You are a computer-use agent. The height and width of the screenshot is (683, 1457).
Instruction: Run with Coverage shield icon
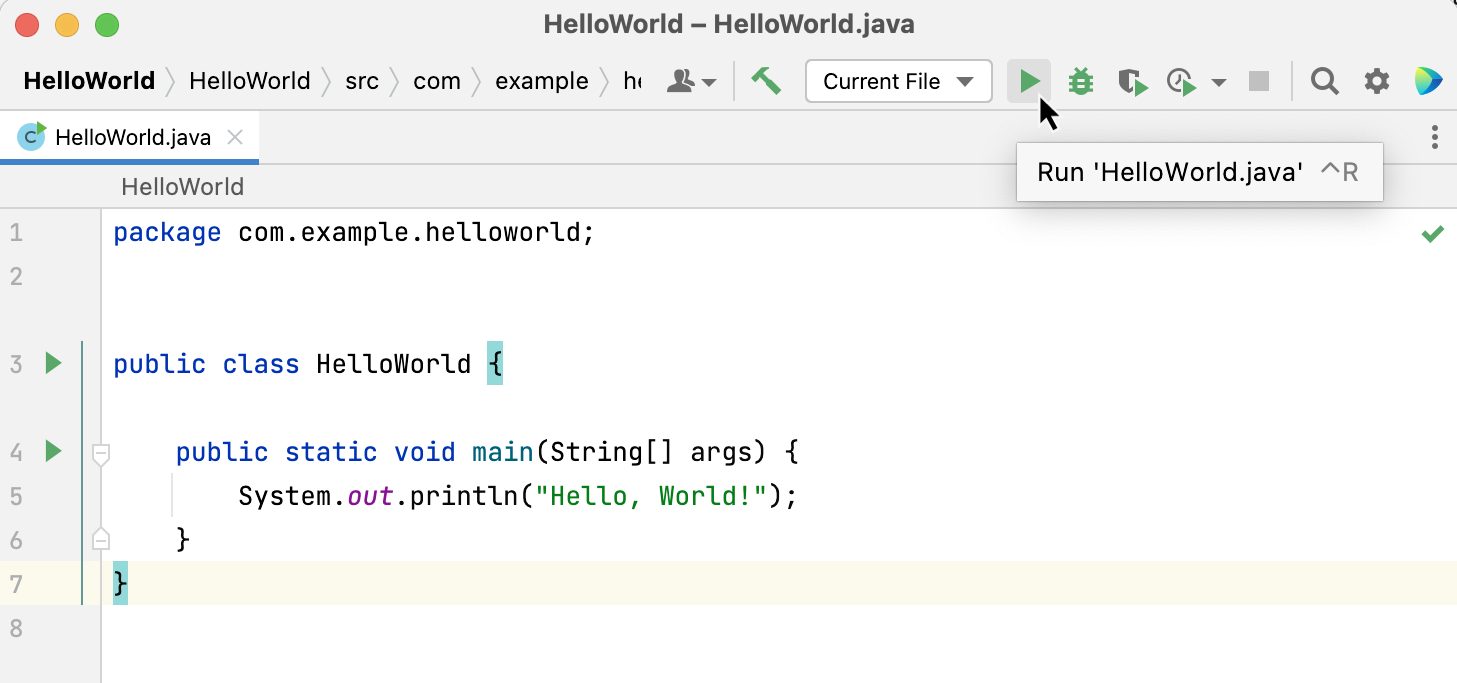[1132, 82]
